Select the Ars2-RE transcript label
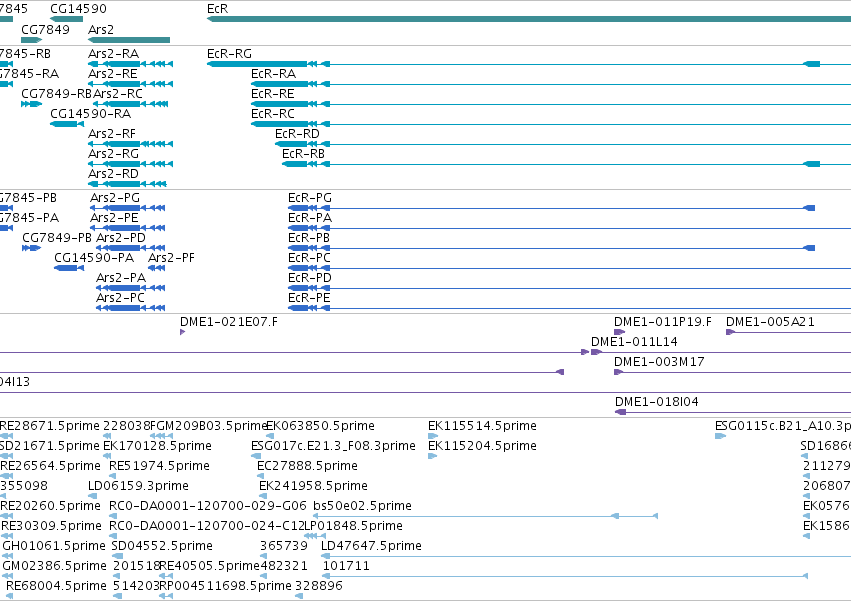 [x=113, y=74]
